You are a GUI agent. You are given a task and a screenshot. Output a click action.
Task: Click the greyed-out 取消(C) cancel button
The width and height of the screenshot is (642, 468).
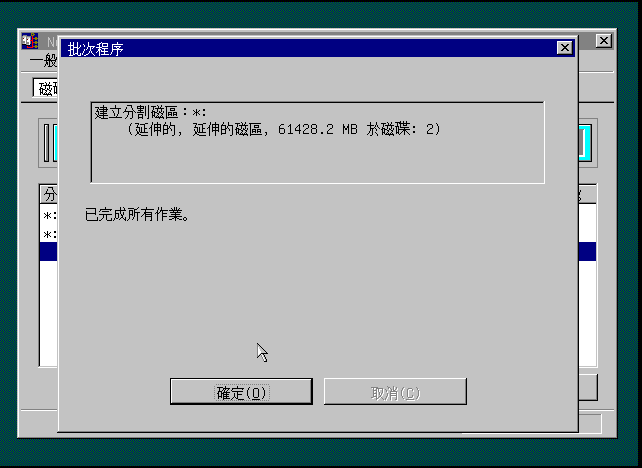(395, 392)
